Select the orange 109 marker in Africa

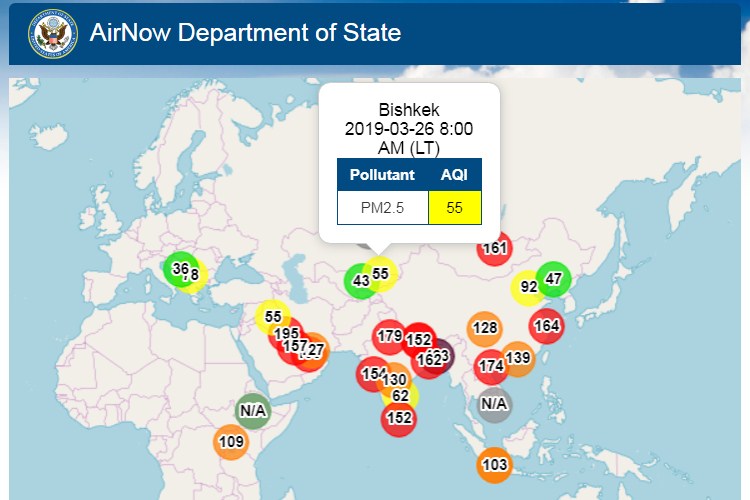coord(230,442)
